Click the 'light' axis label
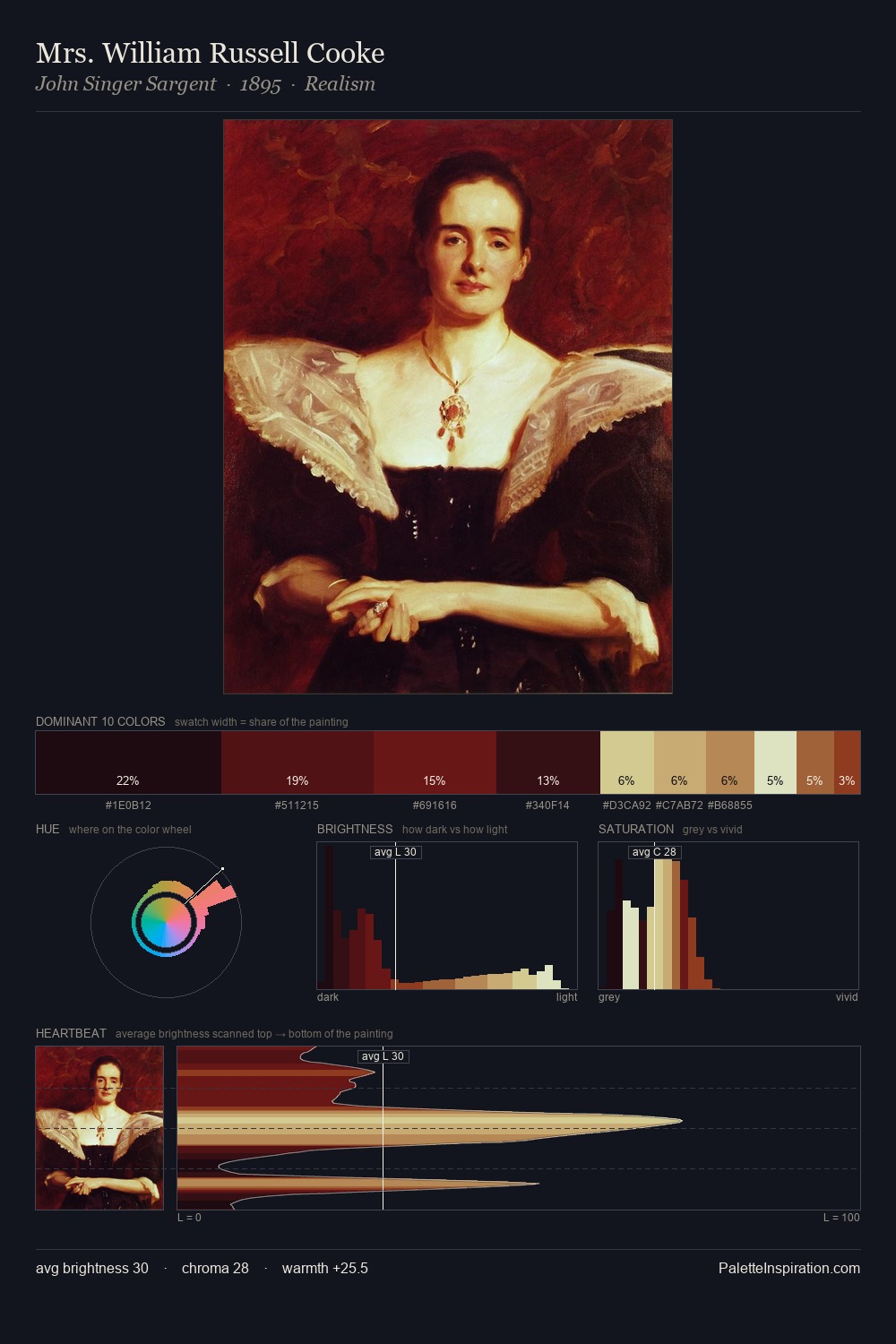The height and width of the screenshot is (1344, 896). point(567,997)
